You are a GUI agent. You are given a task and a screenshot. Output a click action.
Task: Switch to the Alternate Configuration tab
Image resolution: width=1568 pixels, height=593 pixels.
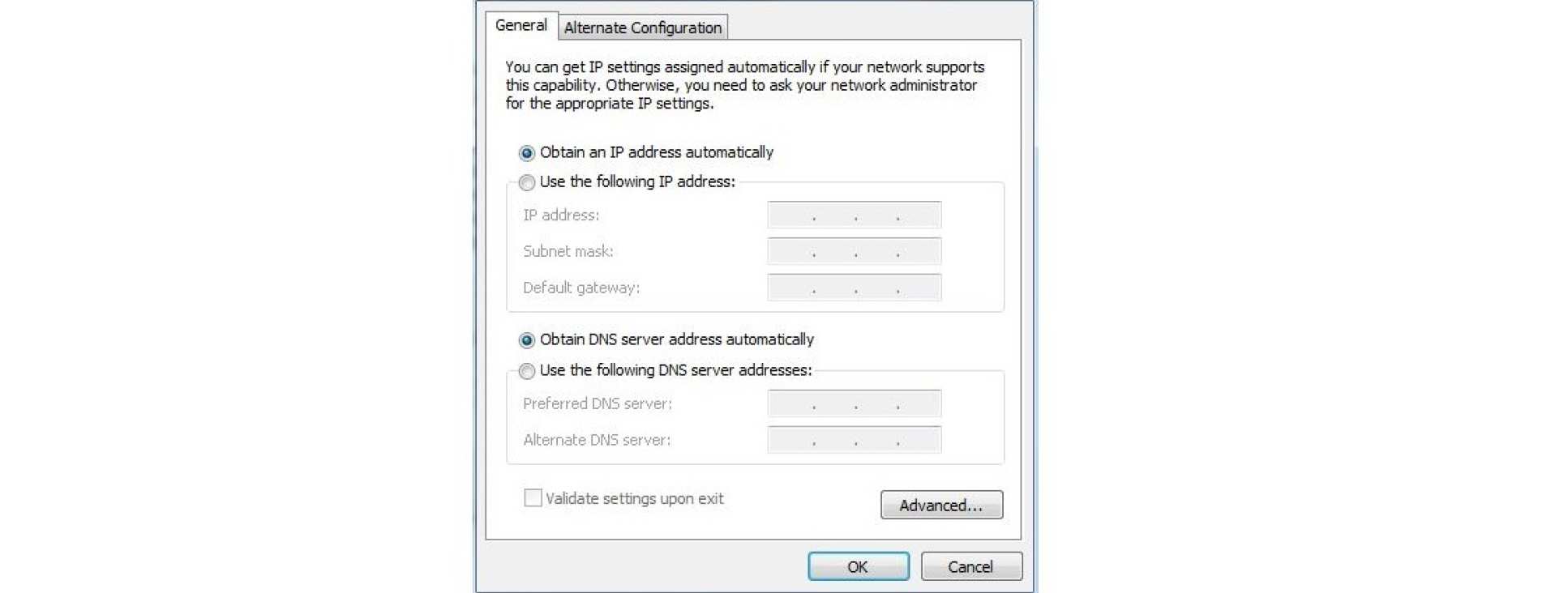pyautogui.click(x=643, y=27)
